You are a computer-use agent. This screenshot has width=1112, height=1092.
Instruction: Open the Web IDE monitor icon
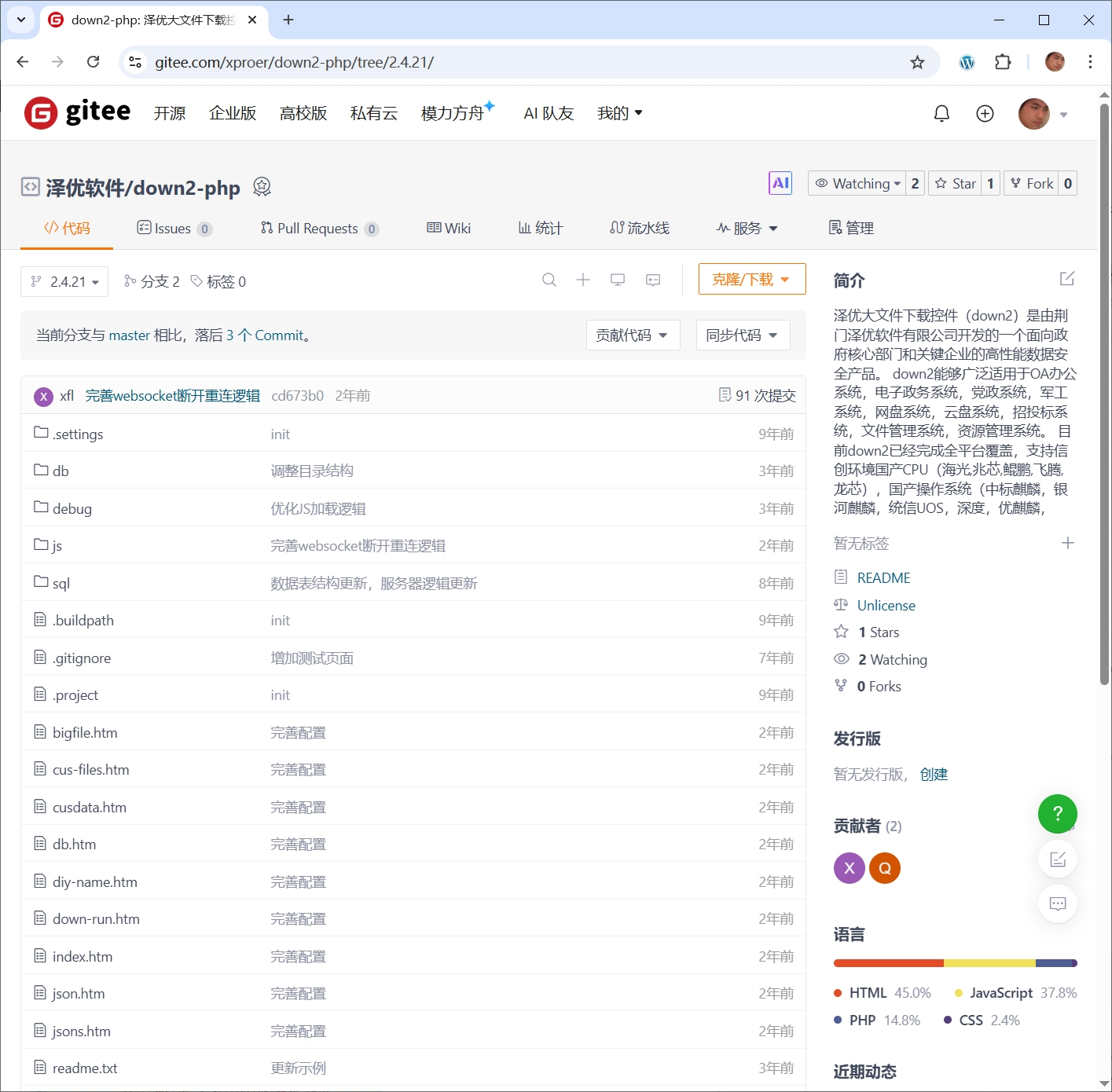[618, 280]
